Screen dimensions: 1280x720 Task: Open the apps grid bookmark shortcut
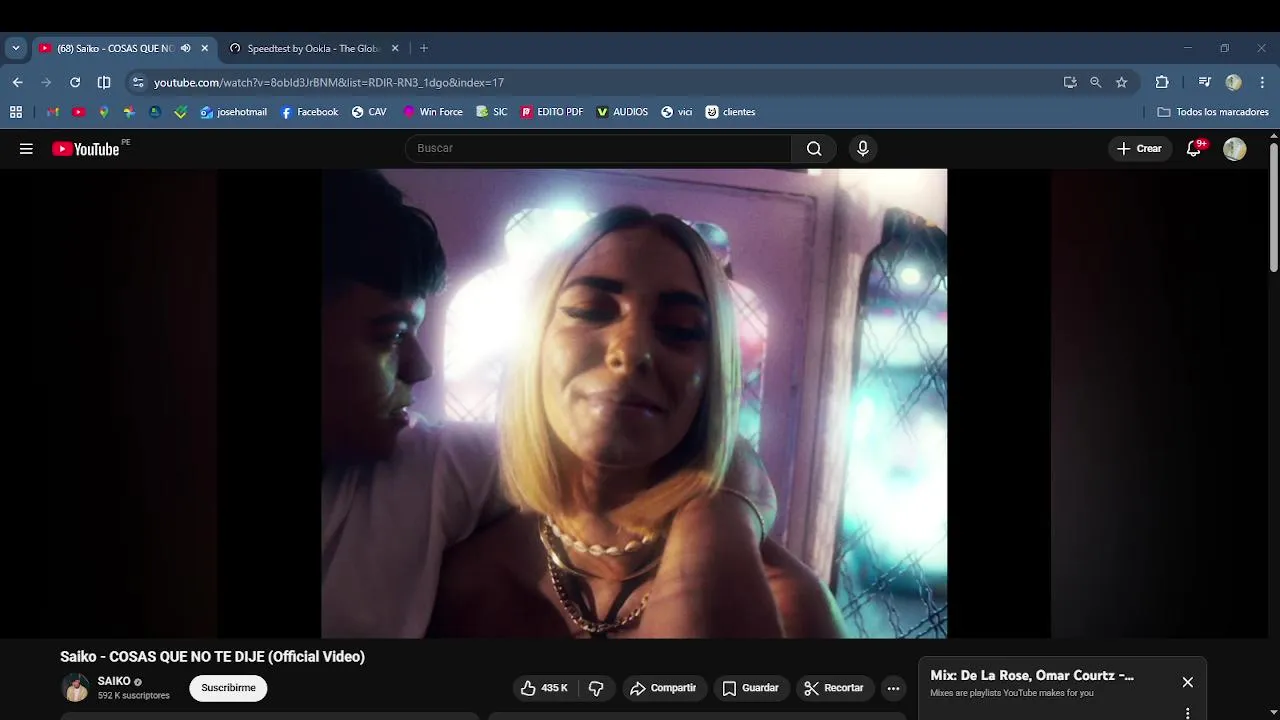(x=16, y=112)
